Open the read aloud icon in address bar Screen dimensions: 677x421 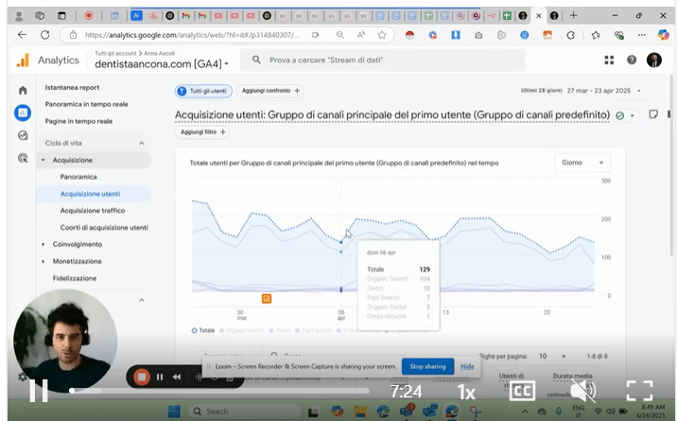point(361,35)
